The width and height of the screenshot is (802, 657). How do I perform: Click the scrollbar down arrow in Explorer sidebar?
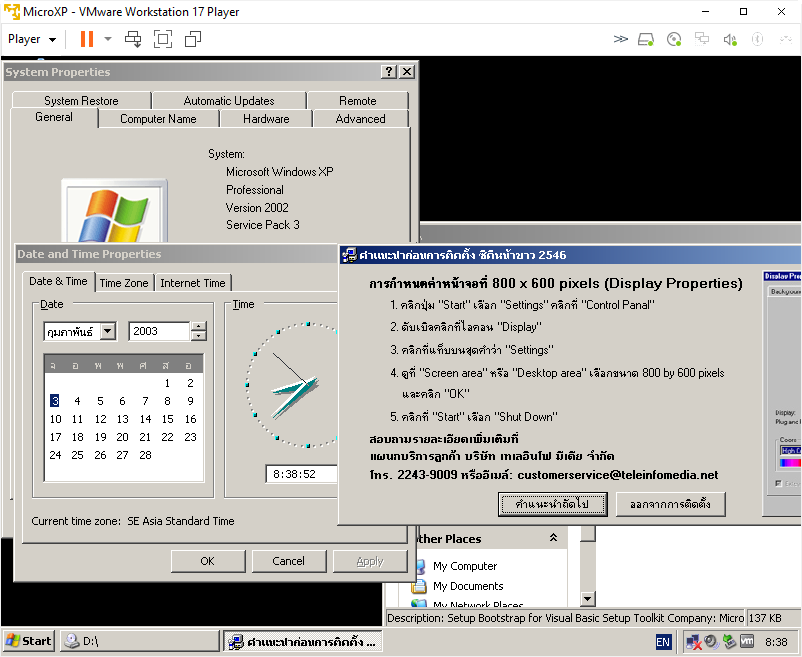pos(588,598)
